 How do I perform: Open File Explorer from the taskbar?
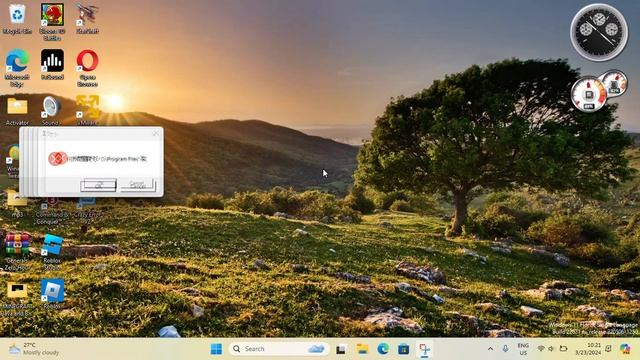[362, 349]
